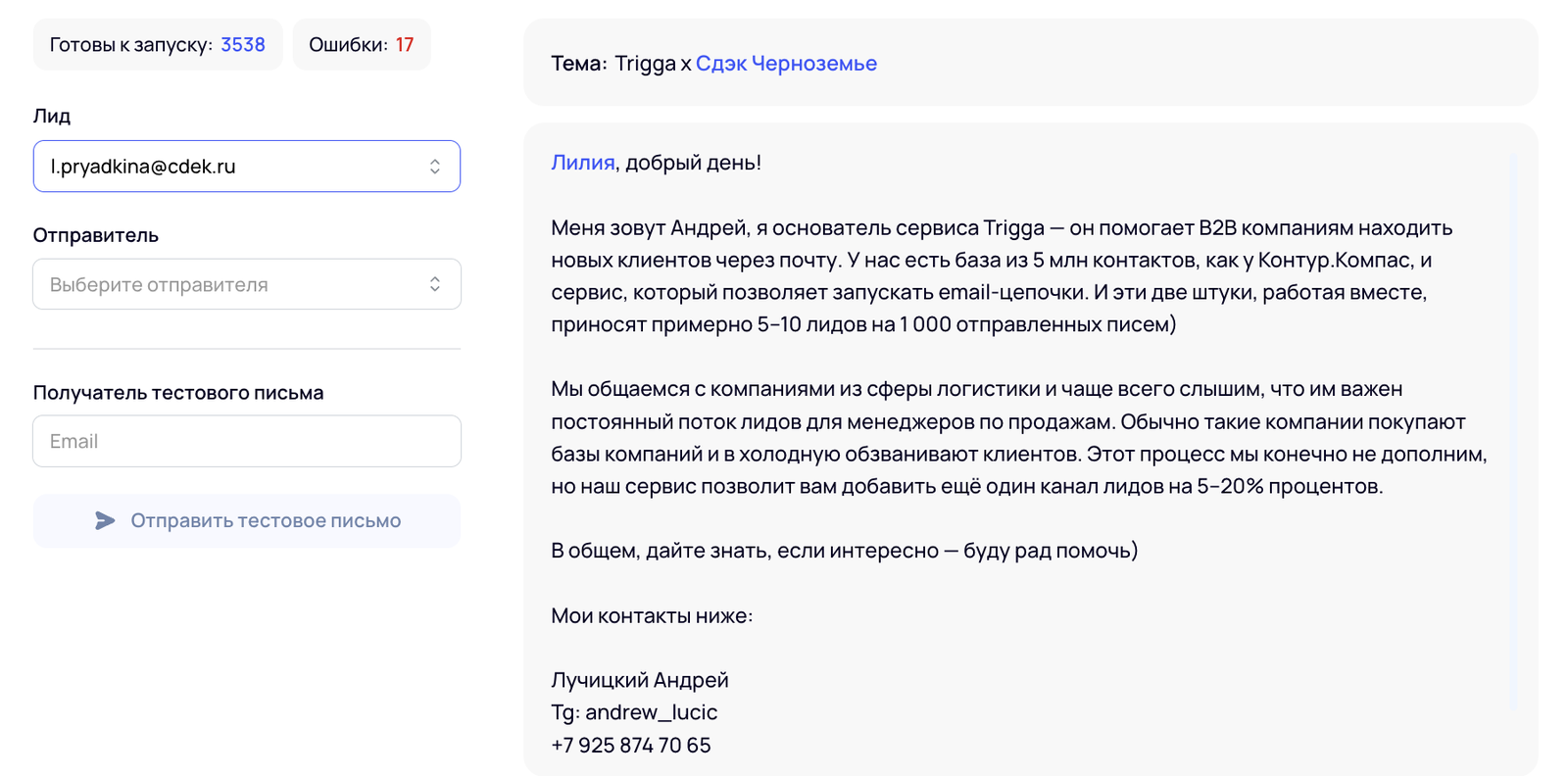Click the chevron icon in the Лид field
The height and width of the screenshot is (776, 1568).
[x=435, y=167]
